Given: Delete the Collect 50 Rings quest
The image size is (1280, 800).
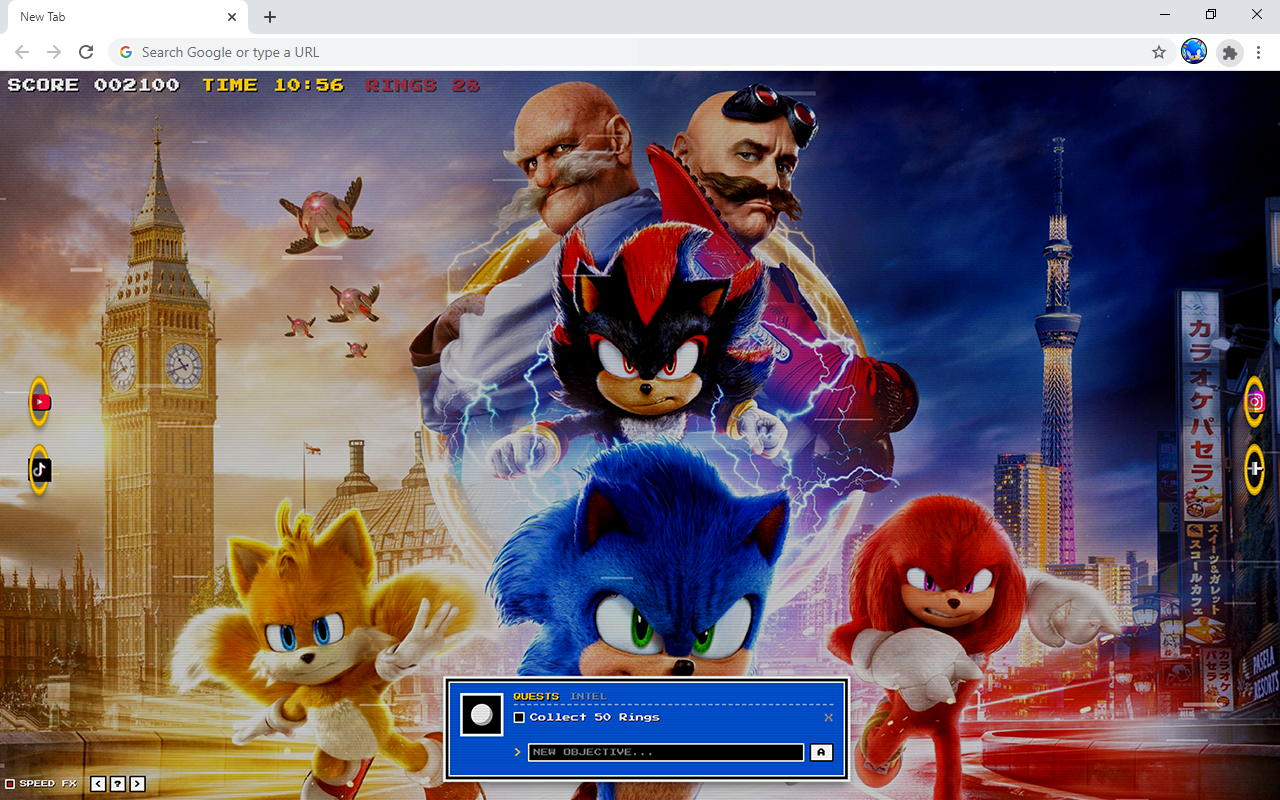Looking at the screenshot, I should pos(828,718).
